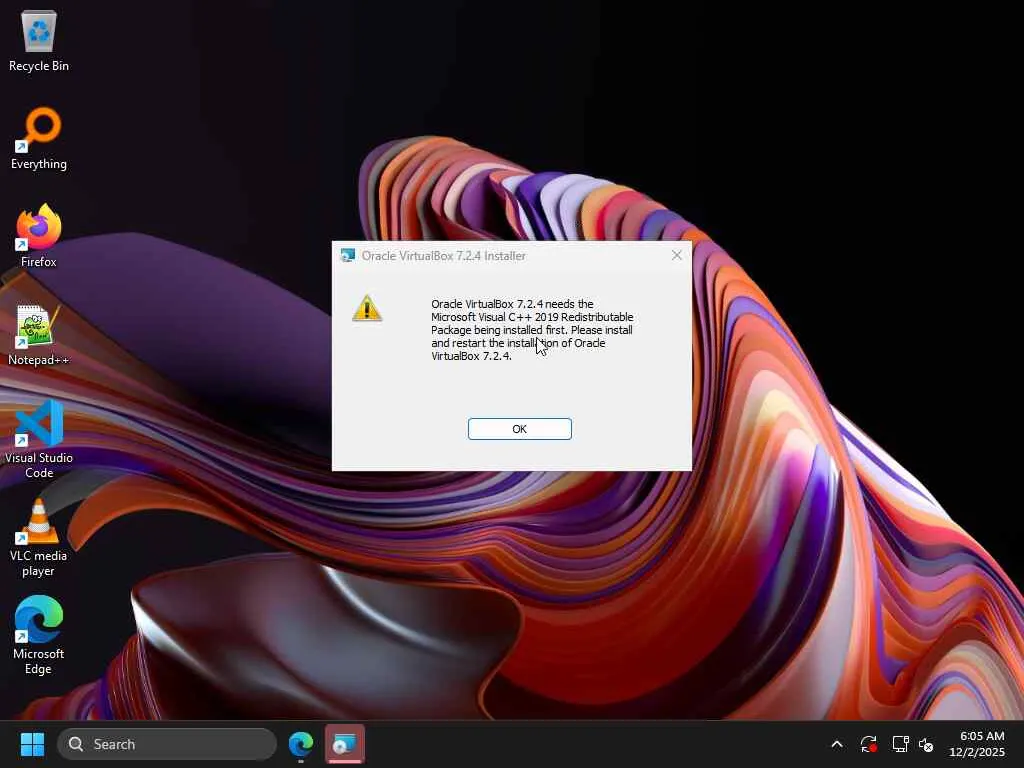Viewport: 1024px width, 768px height.
Task: Close the Oracle VirtualBox 7.2.4 Installer dialog
Action: tap(677, 255)
